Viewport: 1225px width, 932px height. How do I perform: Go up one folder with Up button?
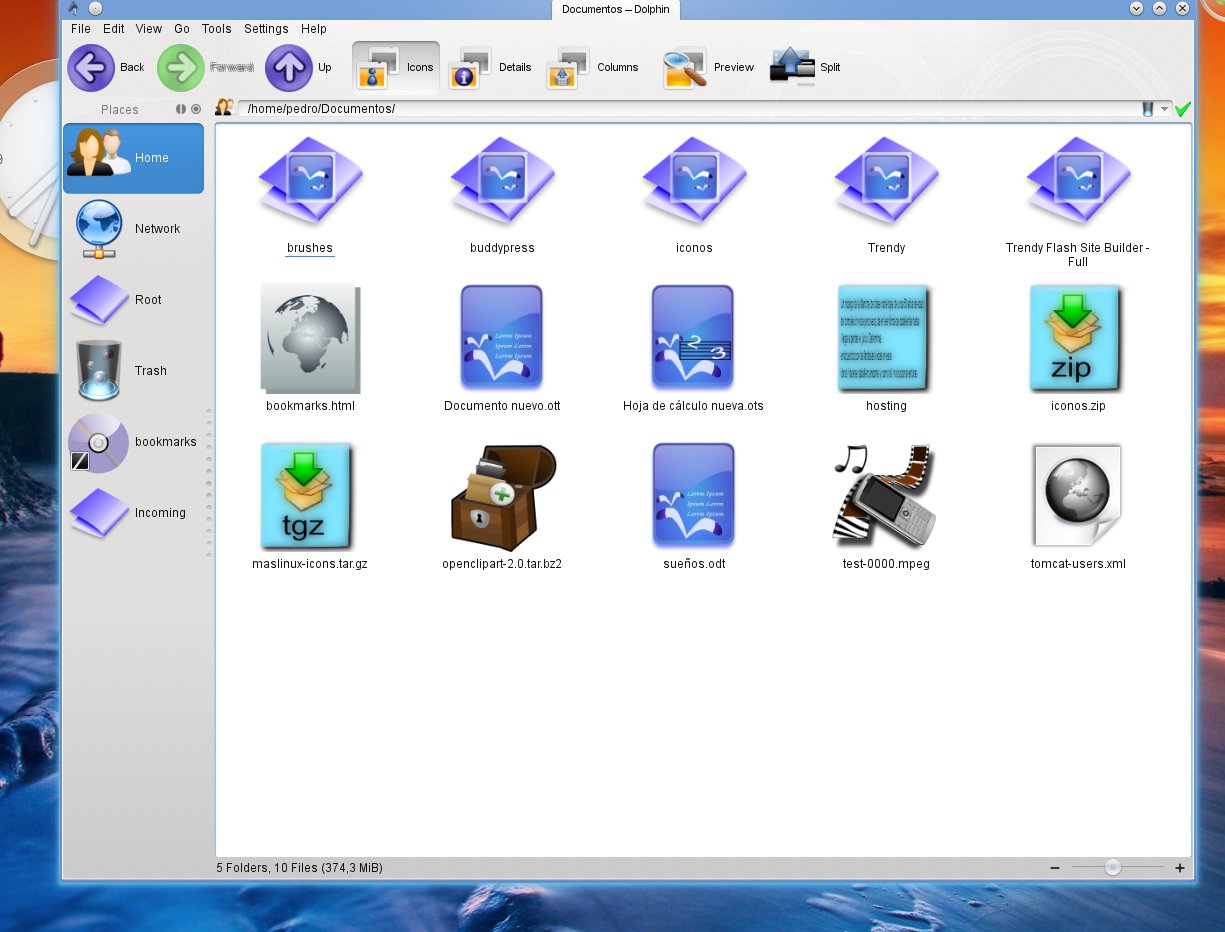coord(300,68)
